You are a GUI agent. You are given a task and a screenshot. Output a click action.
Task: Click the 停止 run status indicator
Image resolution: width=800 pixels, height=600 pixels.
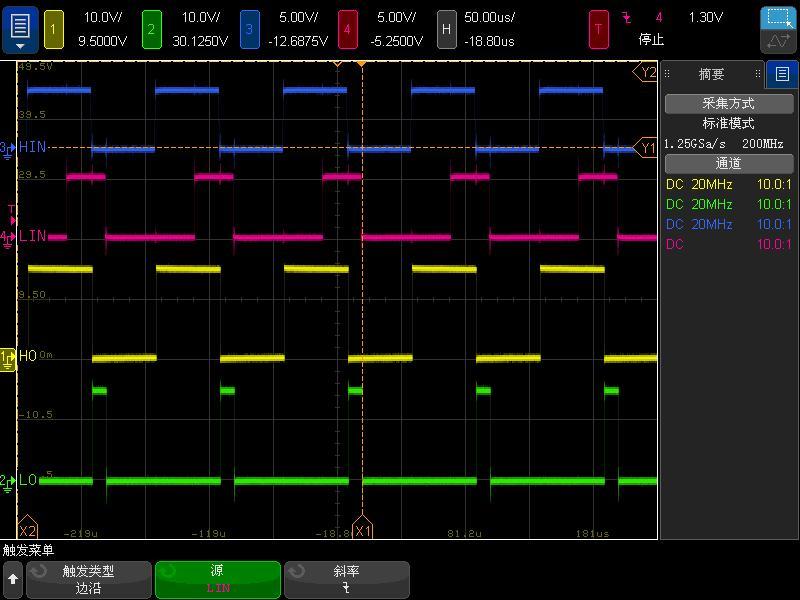[x=652, y=40]
